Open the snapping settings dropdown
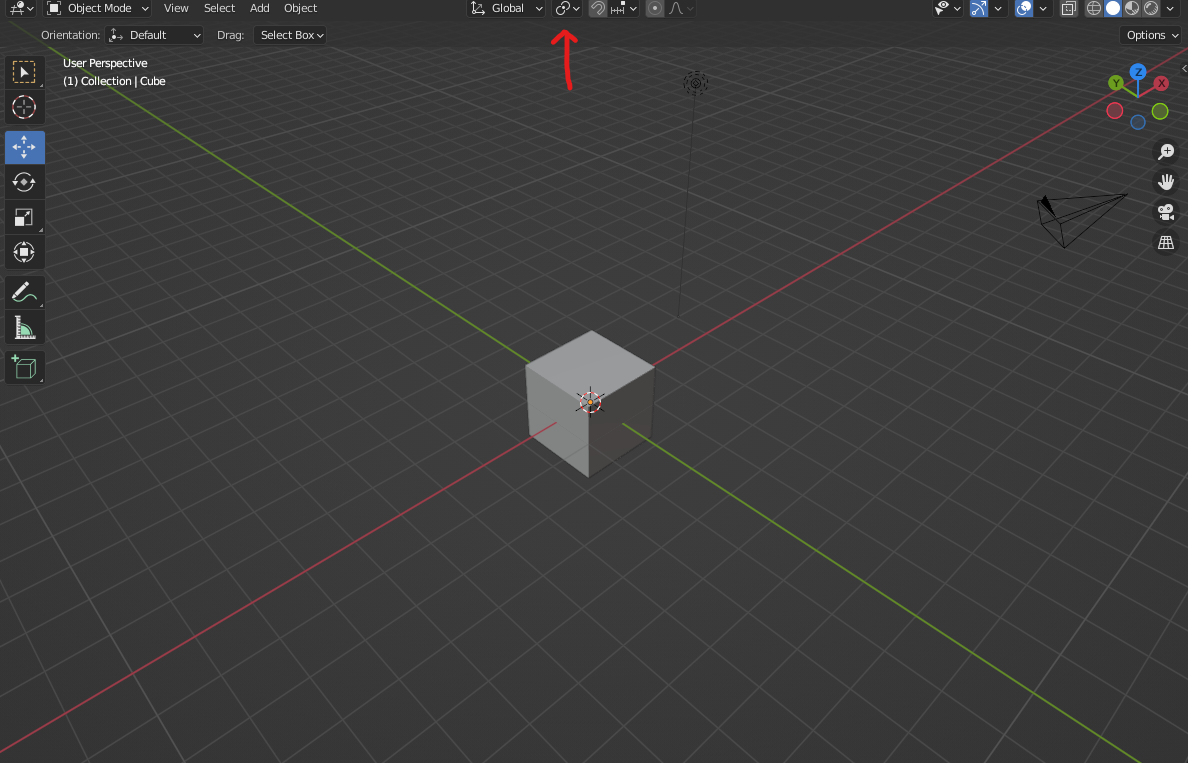This screenshot has height=763, width=1188. (x=624, y=8)
